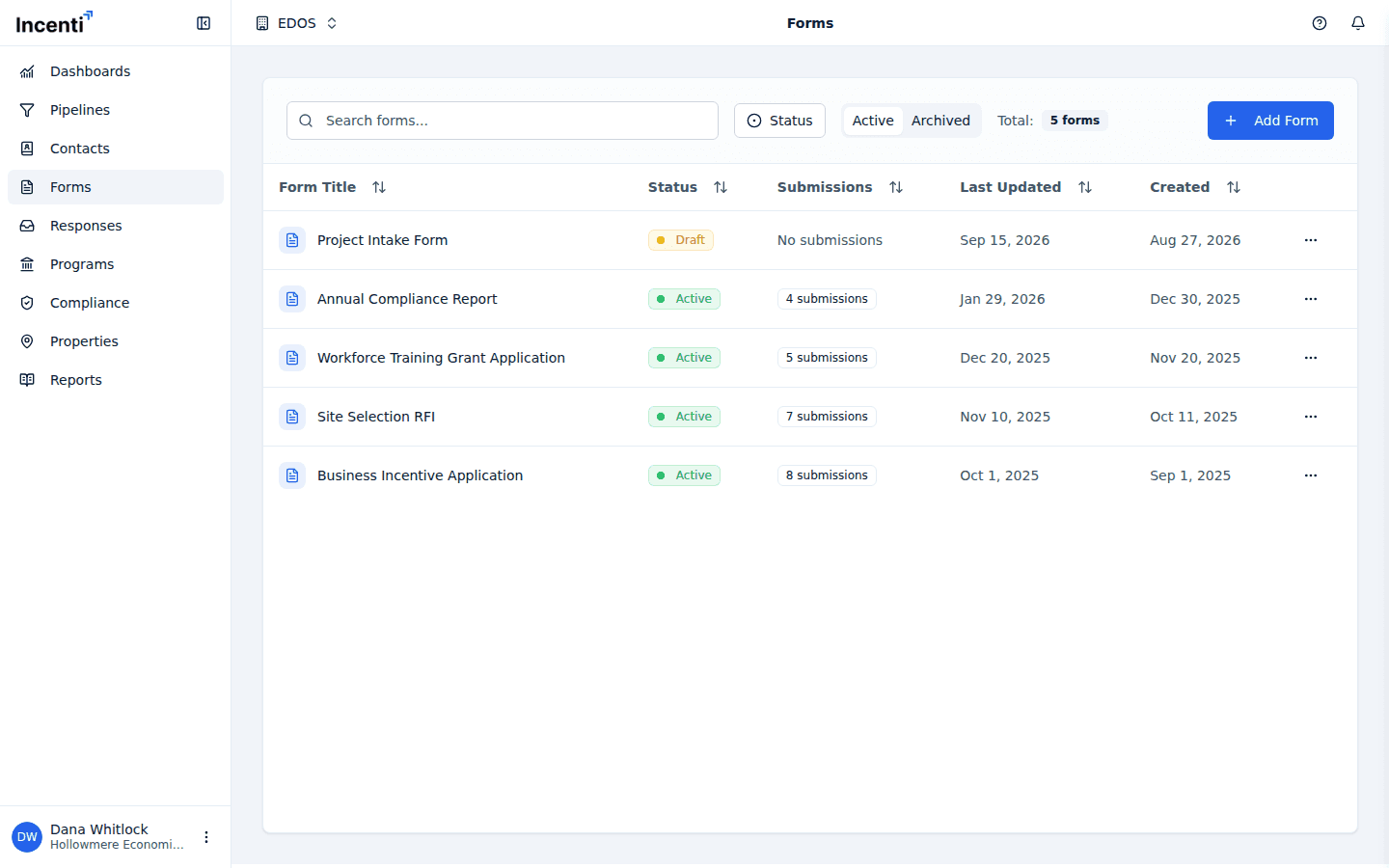1389x868 pixels.
Task: Open Site Selection RFI form
Action: [x=376, y=417]
